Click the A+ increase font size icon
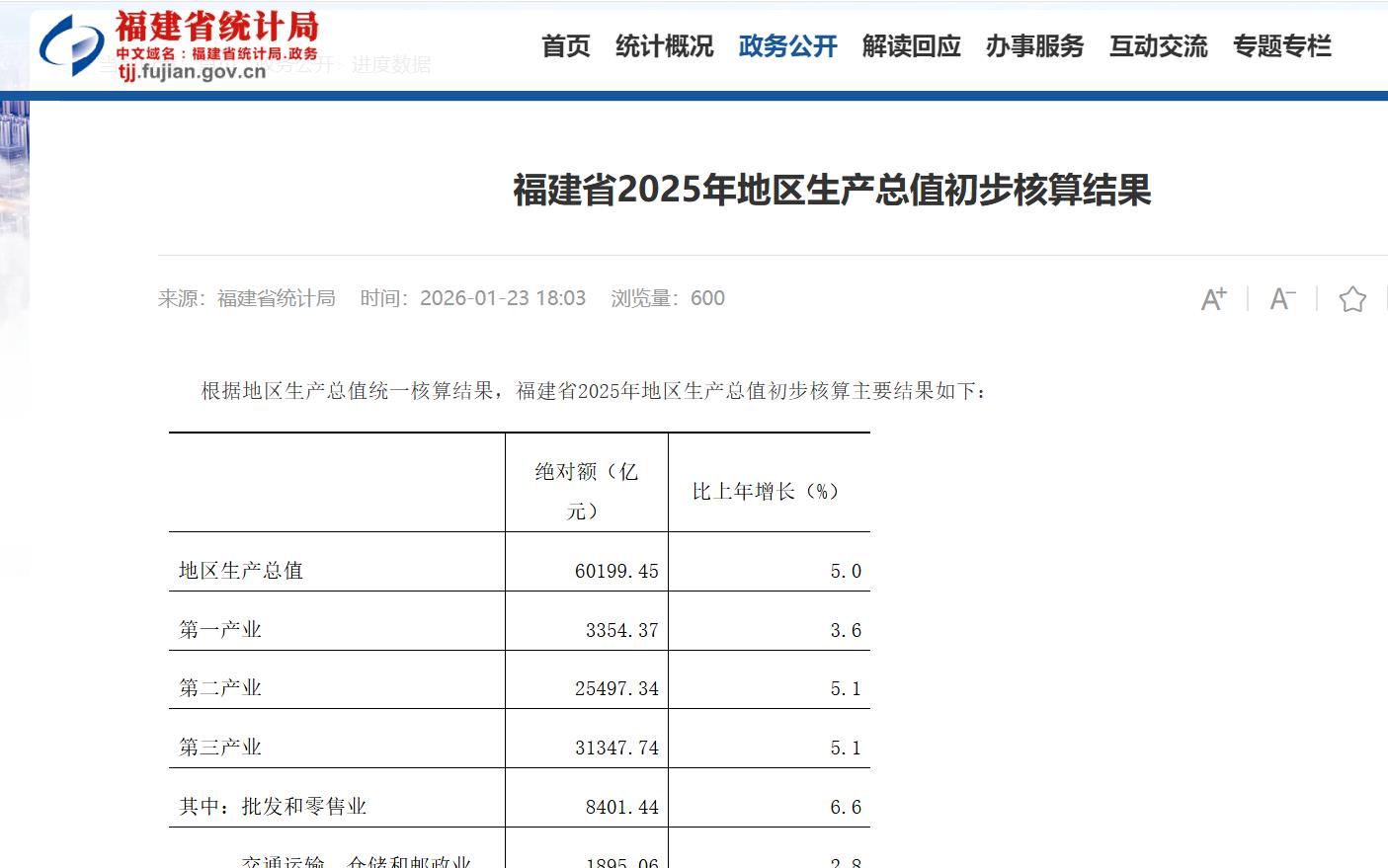The image size is (1388, 868). (x=1213, y=298)
